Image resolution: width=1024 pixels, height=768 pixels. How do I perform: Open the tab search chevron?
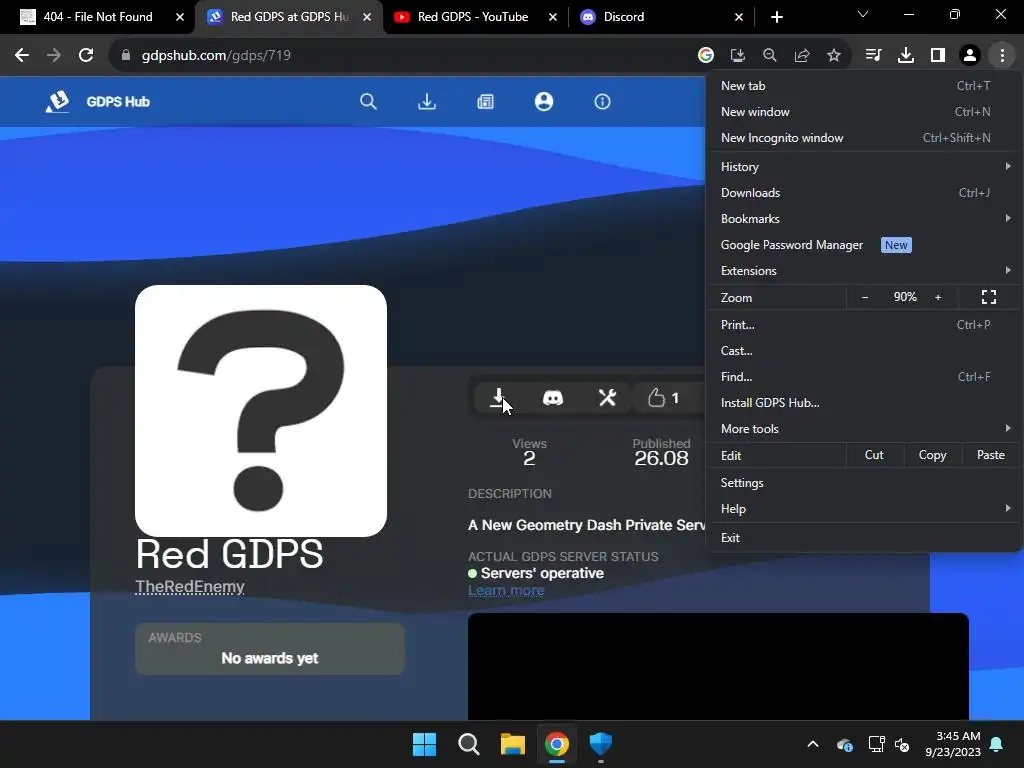pos(863,14)
